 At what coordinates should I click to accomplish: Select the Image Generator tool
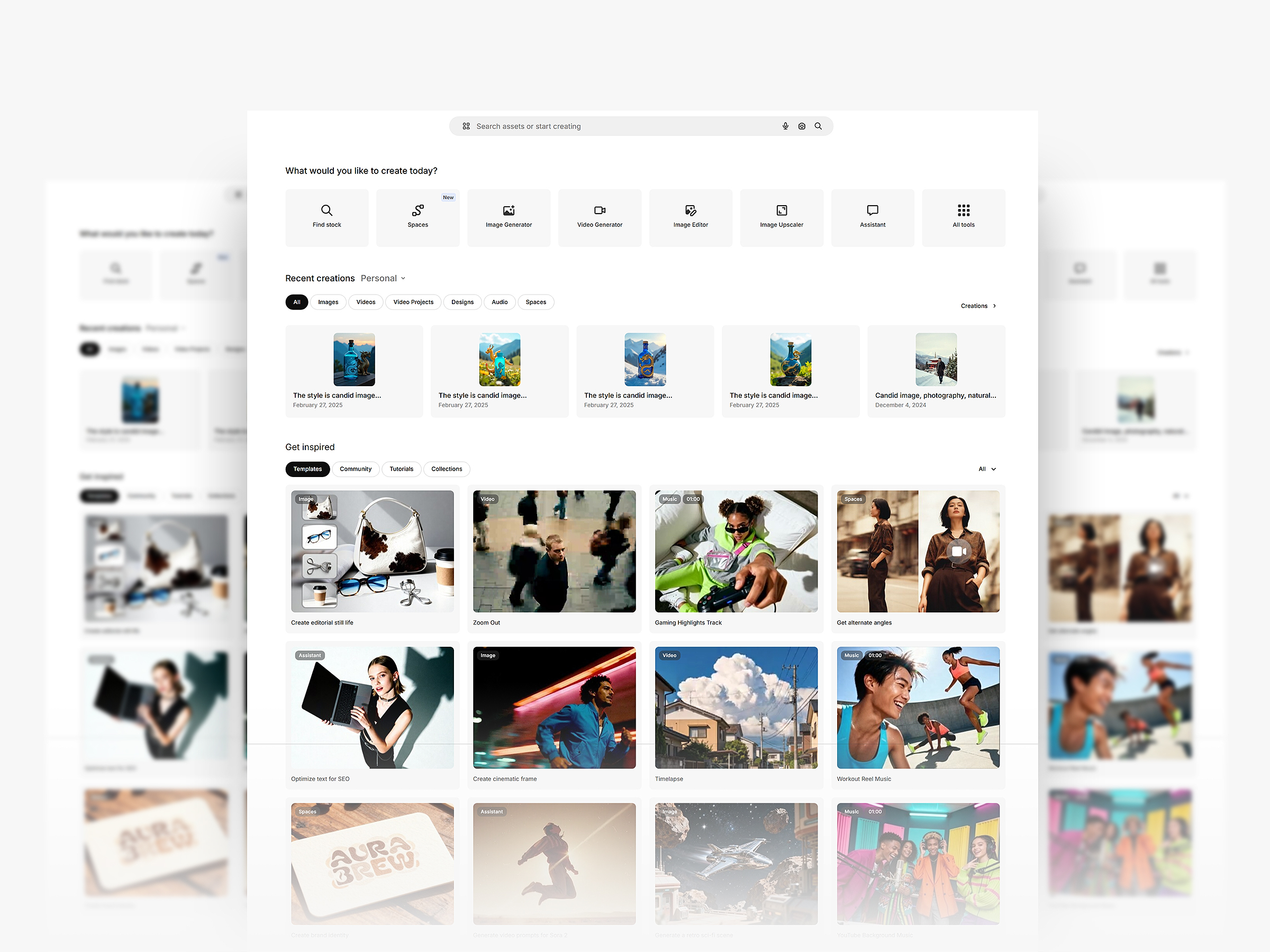pyautogui.click(x=507, y=217)
